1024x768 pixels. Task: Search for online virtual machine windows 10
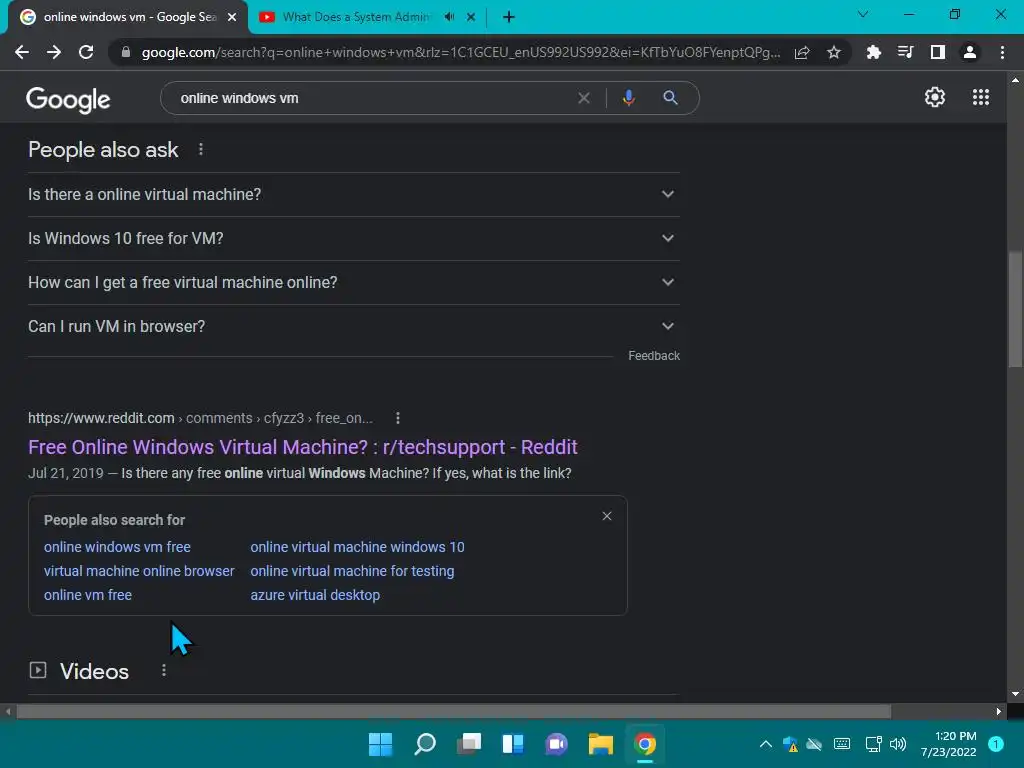click(x=357, y=547)
